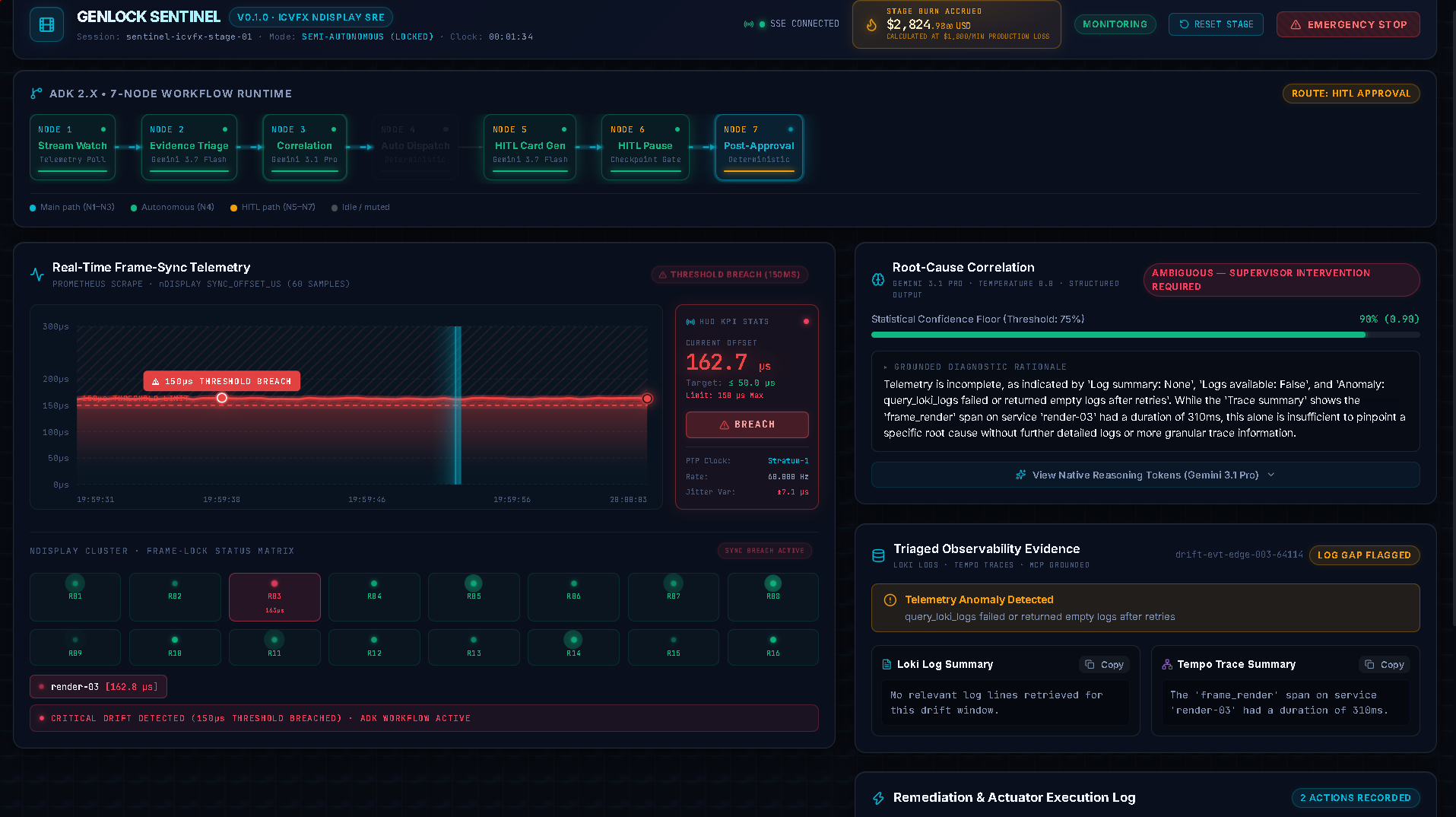The image size is (1456, 817).
Task: Click the R08 cluster node tile
Action: tap(773, 597)
